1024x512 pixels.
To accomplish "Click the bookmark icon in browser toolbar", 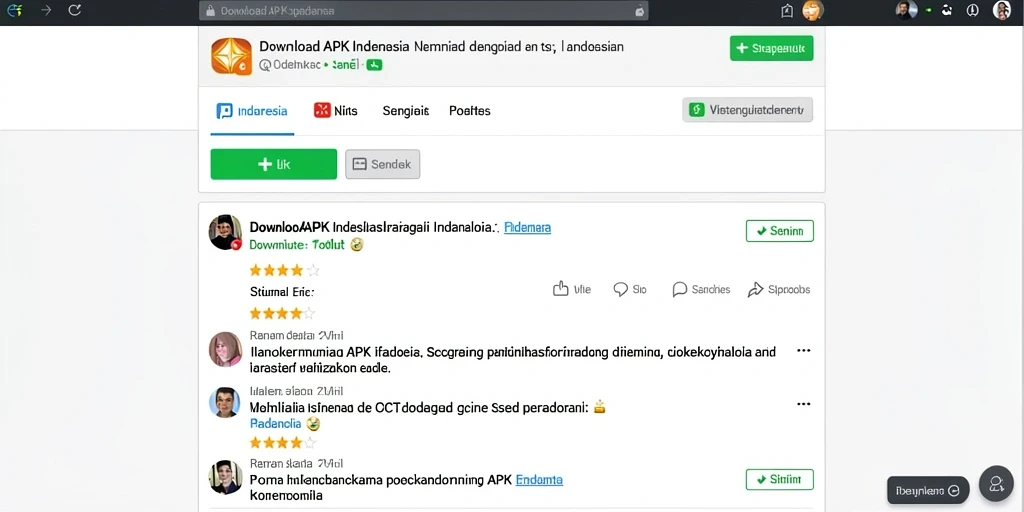I will [786, 10].
